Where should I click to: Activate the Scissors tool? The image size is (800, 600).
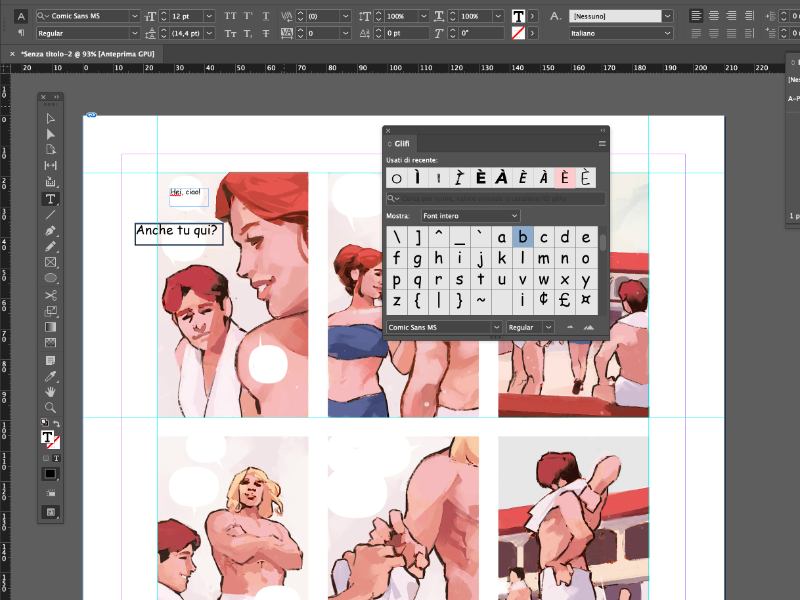[x=50, y=295]
